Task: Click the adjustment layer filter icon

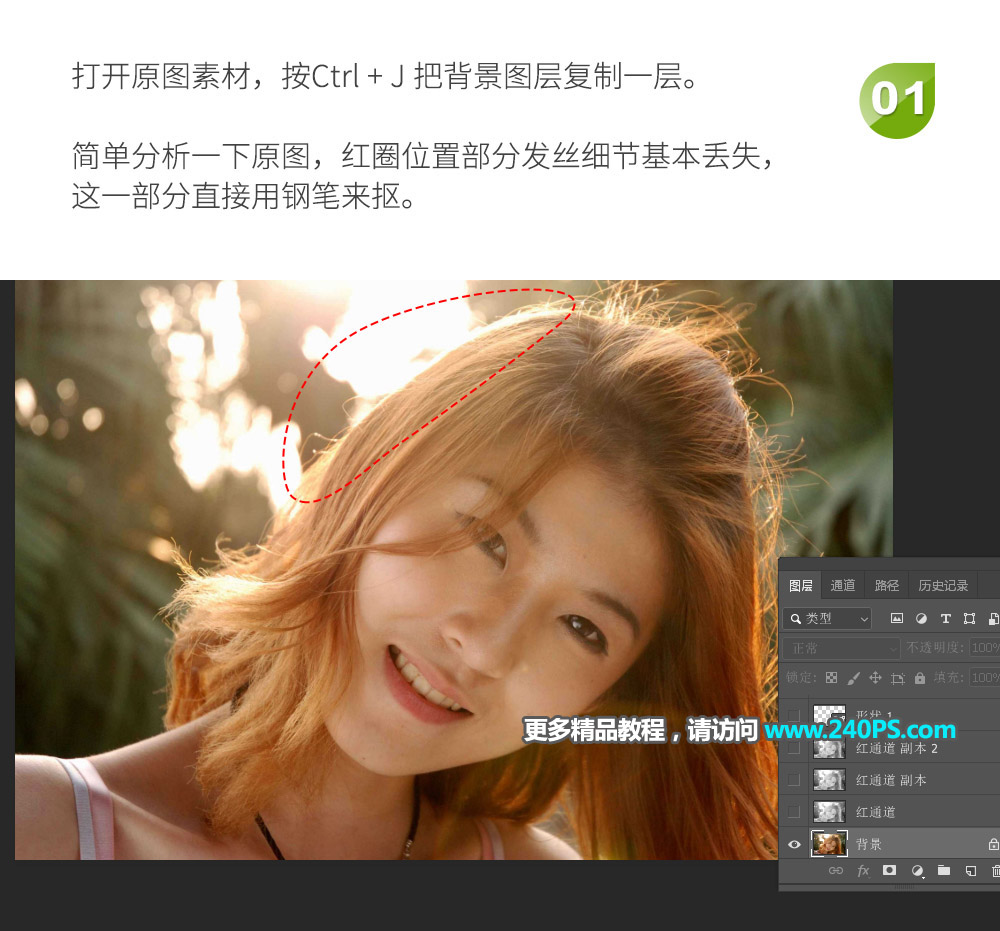Action: click(921, 619)
